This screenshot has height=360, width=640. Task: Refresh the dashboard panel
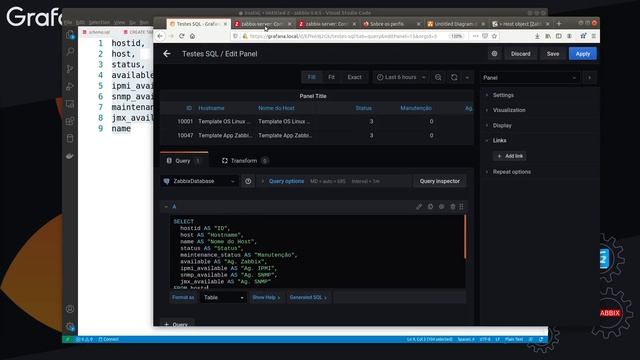[x=454, y=77]
